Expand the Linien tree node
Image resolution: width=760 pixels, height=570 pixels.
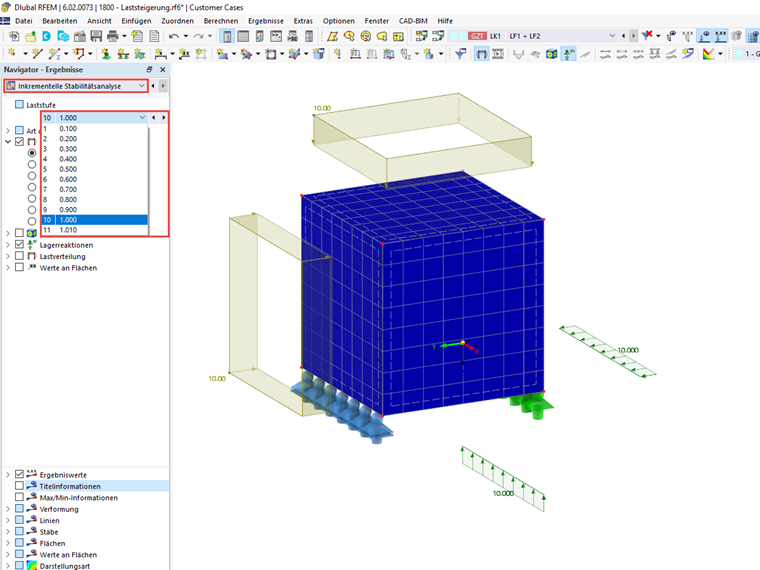[x=8, y=520]
